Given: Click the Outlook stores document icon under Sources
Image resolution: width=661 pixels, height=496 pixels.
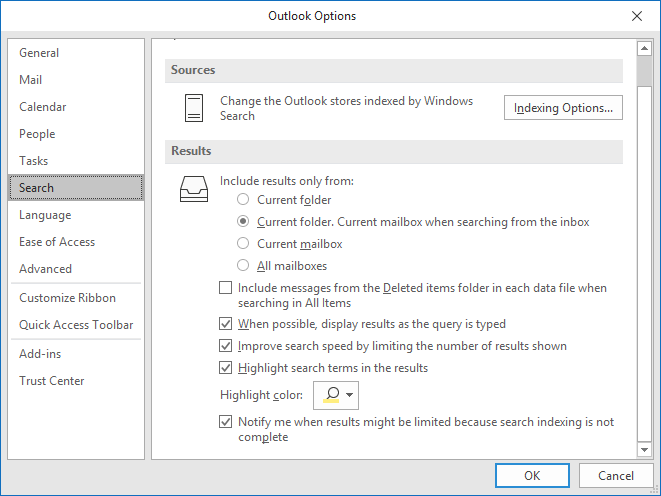Looking at the screenshot, I should (x=194, y=108).
